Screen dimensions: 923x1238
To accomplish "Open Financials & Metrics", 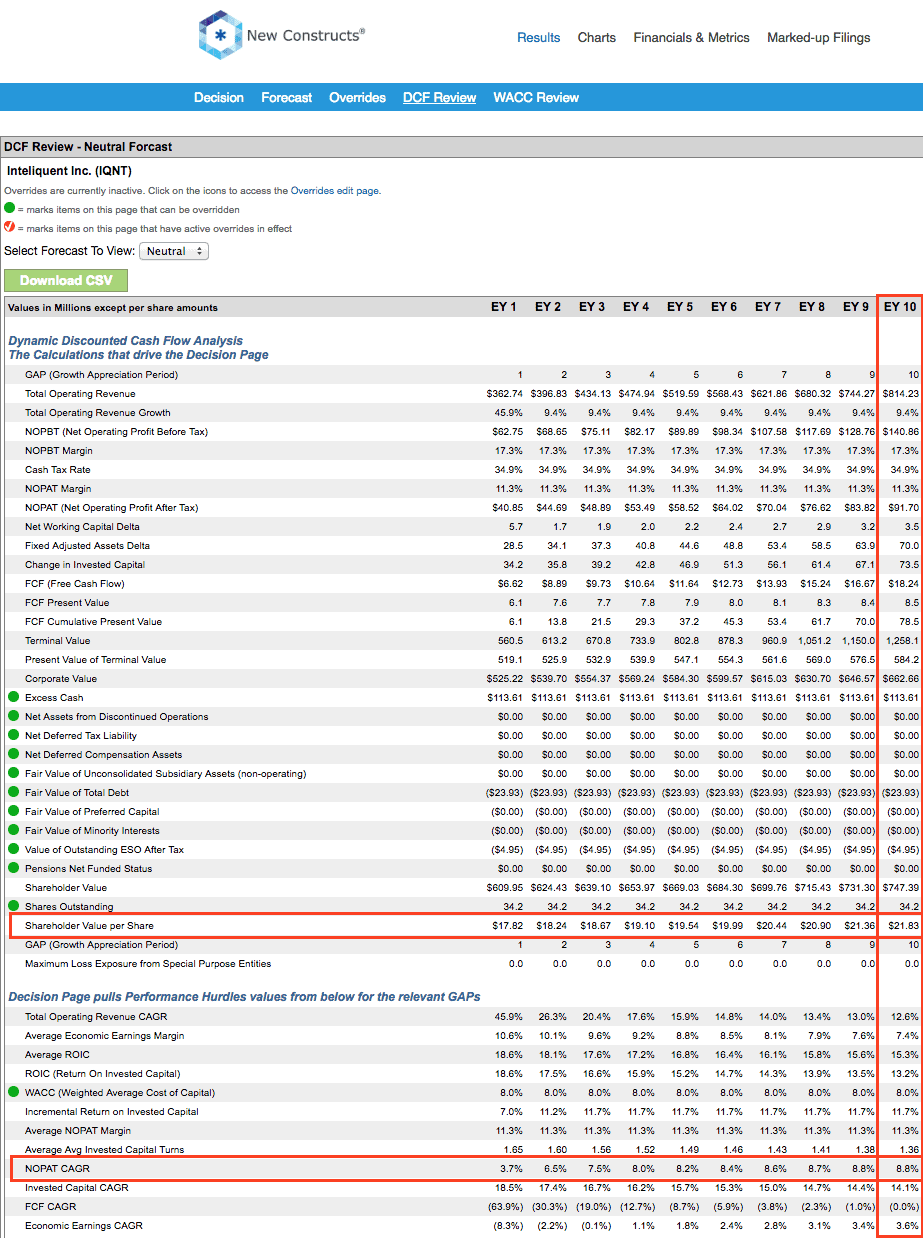I will (x=691, y=37).
